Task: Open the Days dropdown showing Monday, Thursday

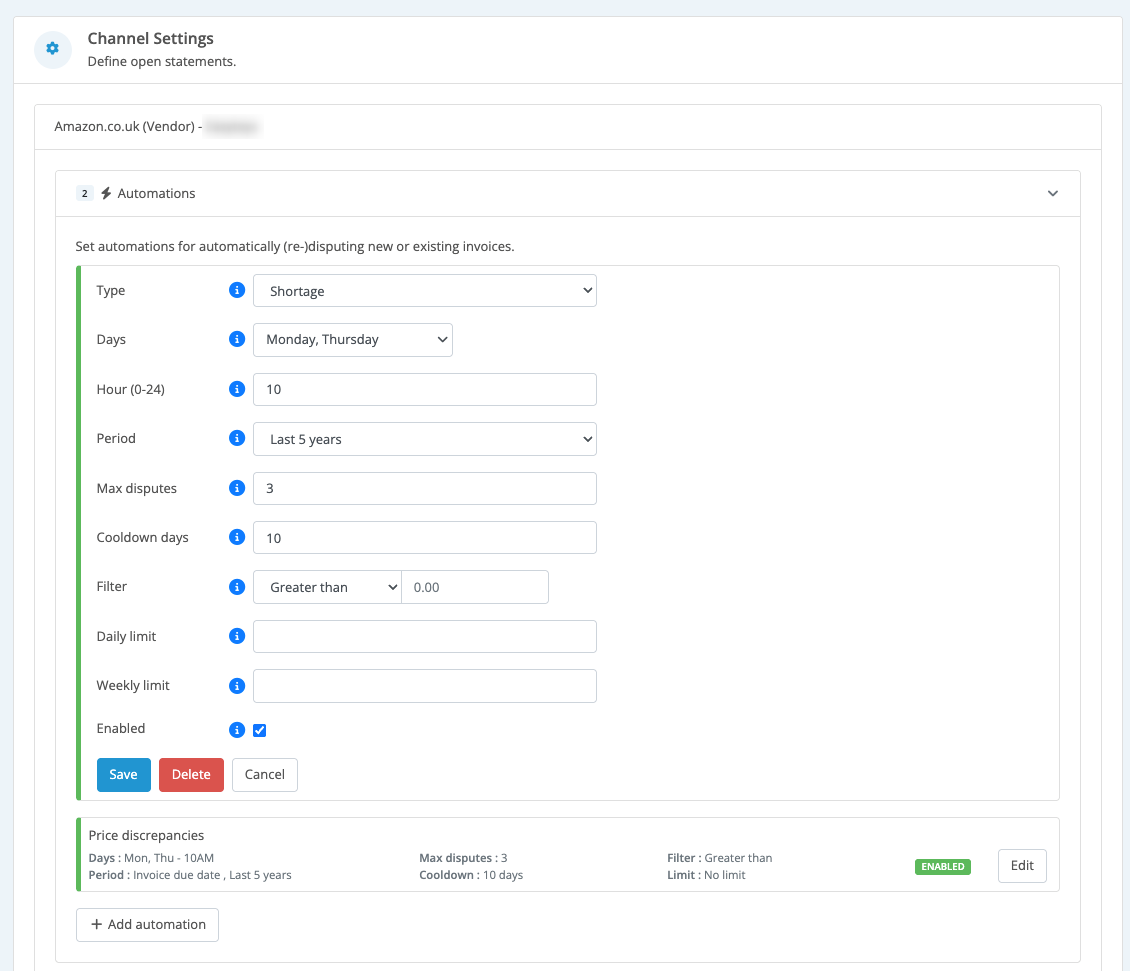Action: [x=352, y=340]
